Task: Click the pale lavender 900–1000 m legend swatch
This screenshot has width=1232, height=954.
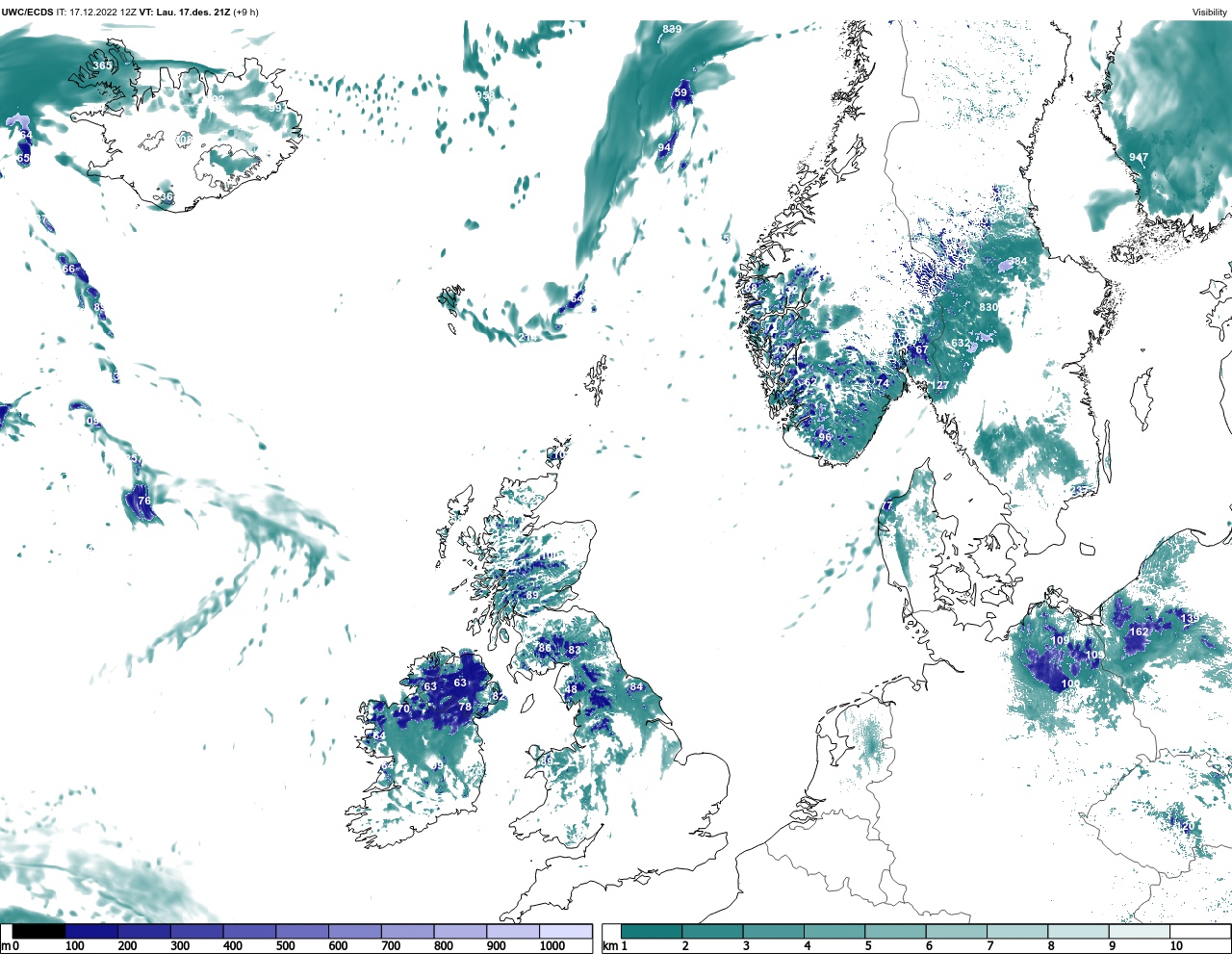Action: [x=512, y=932]
